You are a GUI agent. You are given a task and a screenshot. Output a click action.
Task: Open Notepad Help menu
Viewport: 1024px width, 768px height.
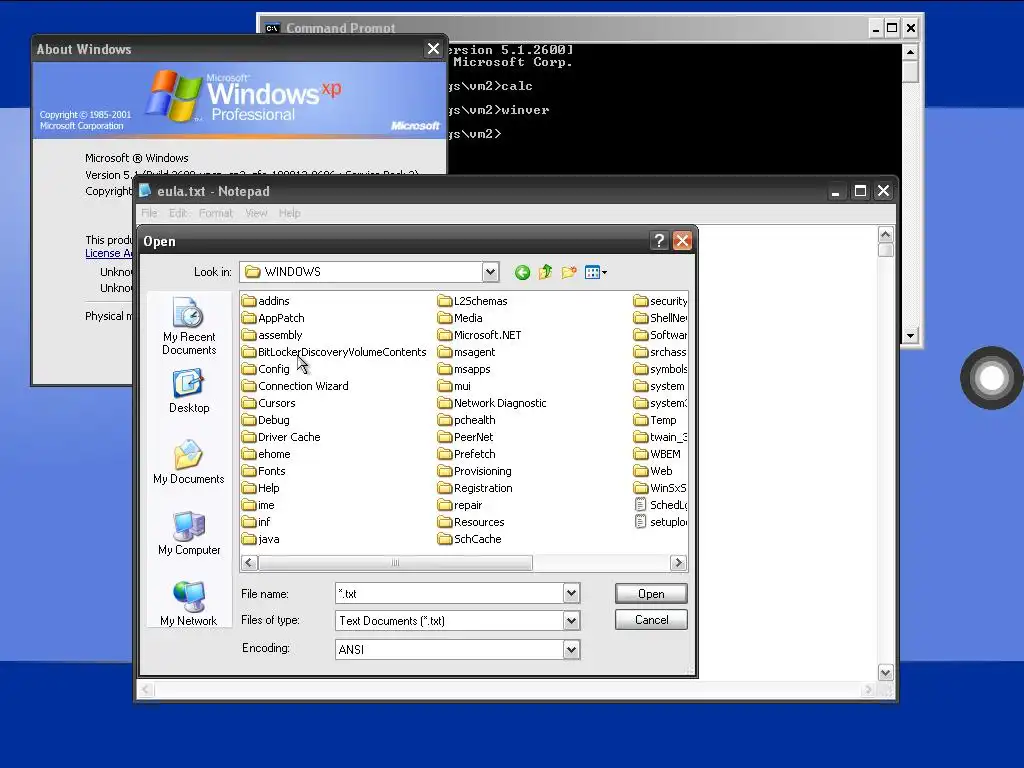point(289,213)
